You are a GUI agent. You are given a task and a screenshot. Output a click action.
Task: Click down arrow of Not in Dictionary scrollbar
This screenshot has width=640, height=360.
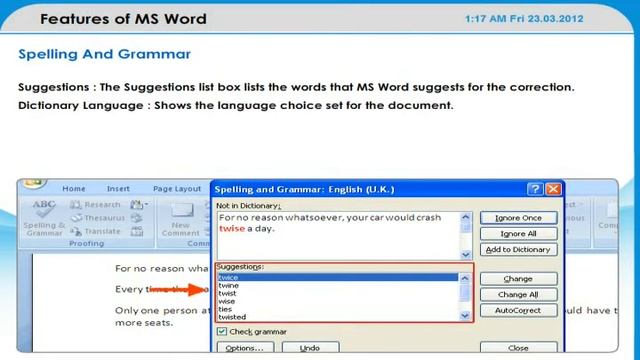tap(466, 255)
